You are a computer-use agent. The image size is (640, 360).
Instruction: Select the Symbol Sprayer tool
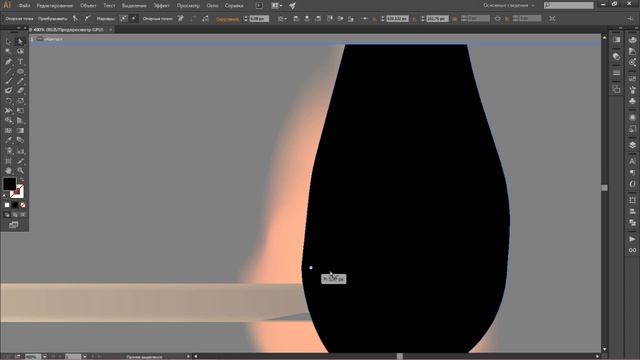9,151
